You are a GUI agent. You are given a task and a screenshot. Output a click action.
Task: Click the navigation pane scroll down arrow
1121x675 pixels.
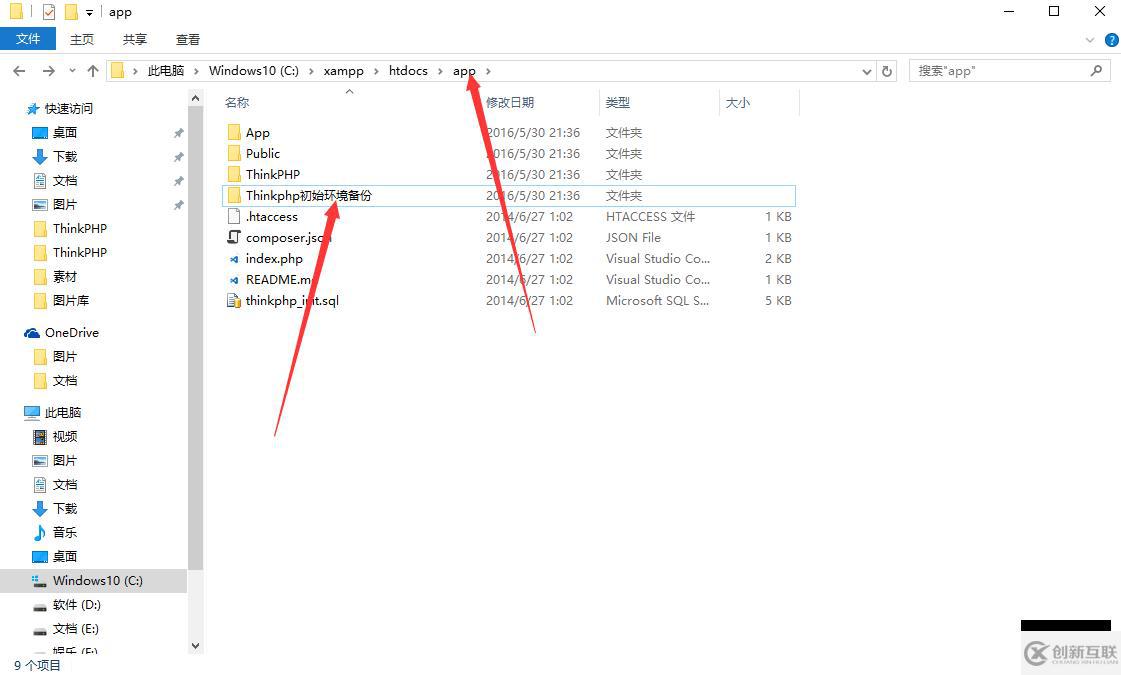click(196, 645)
